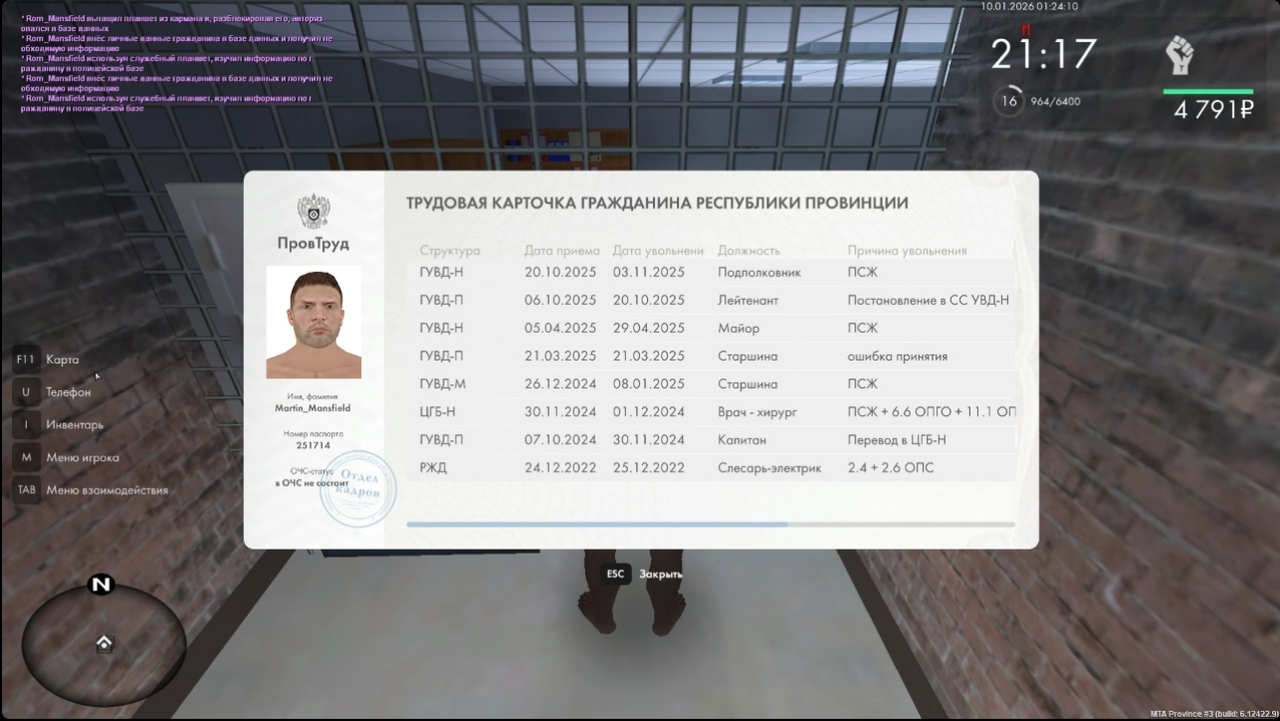Click the Структура column header
This screenshot has height=721, width=1280.
coord(450,251)
